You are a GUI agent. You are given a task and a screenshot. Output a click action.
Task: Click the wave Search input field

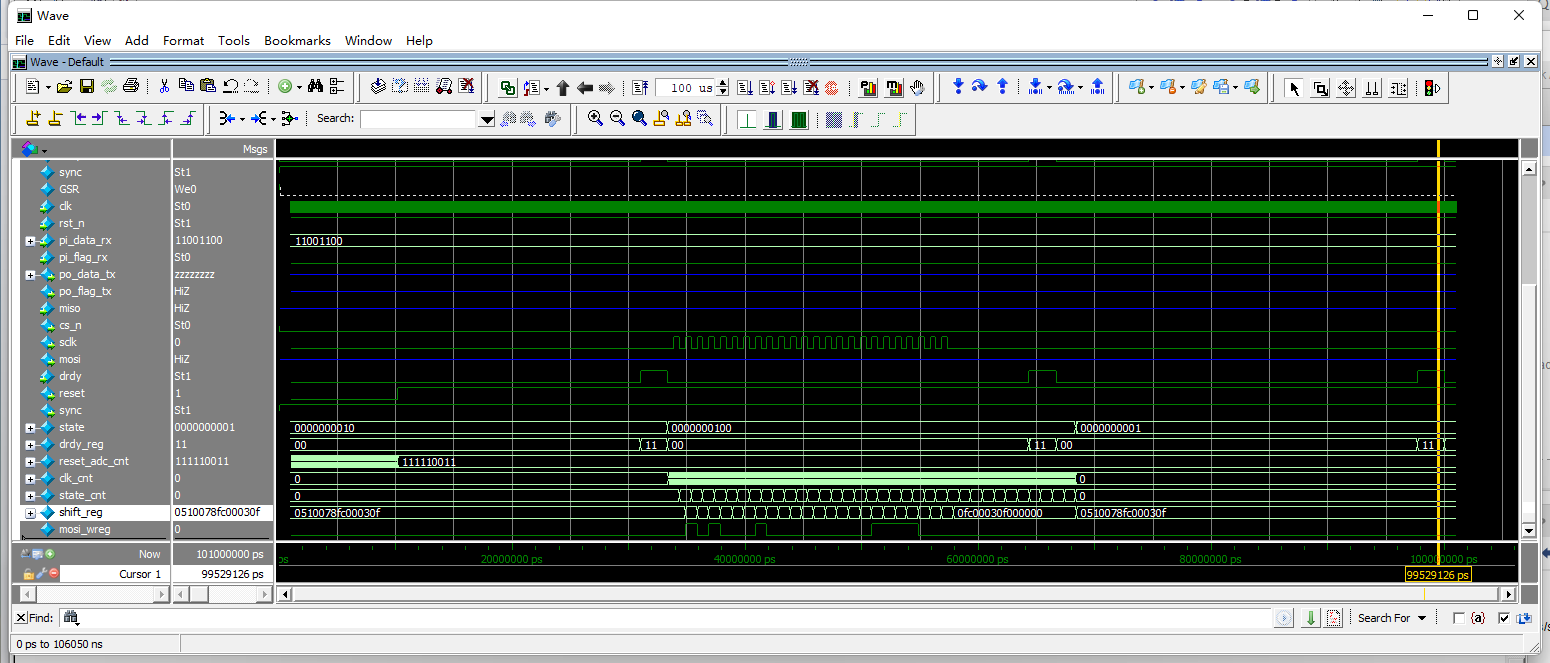tap(419, 119)
